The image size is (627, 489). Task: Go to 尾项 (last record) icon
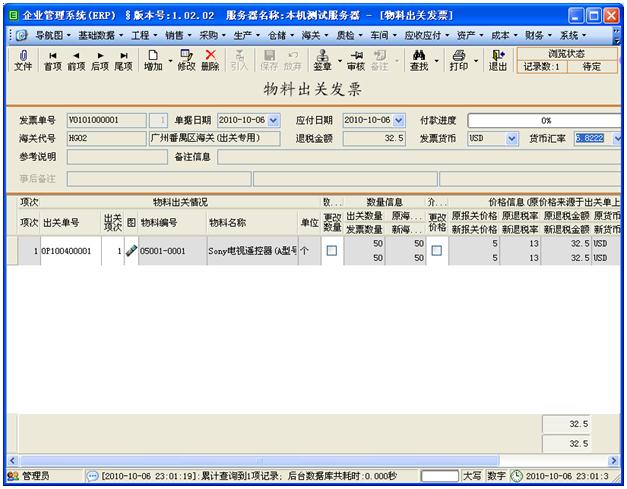[x=123, y=60]
